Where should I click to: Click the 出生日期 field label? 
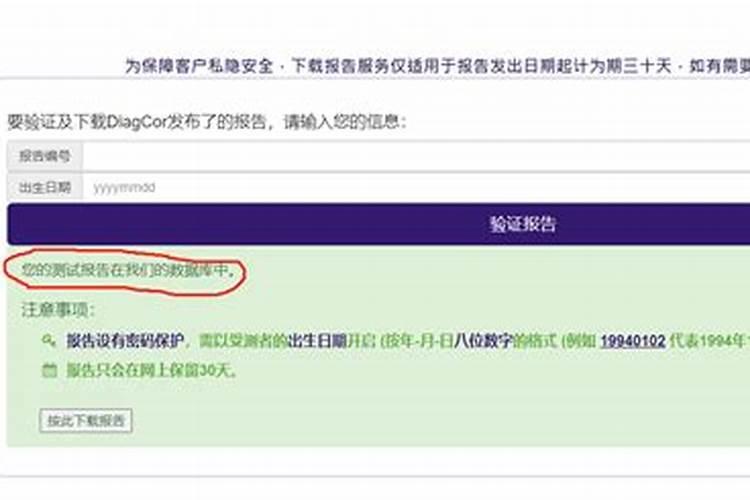45,187
